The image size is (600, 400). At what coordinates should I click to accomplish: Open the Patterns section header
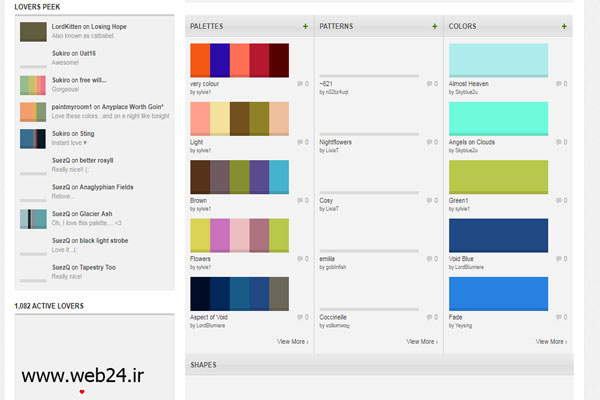(x=336, y=26)
